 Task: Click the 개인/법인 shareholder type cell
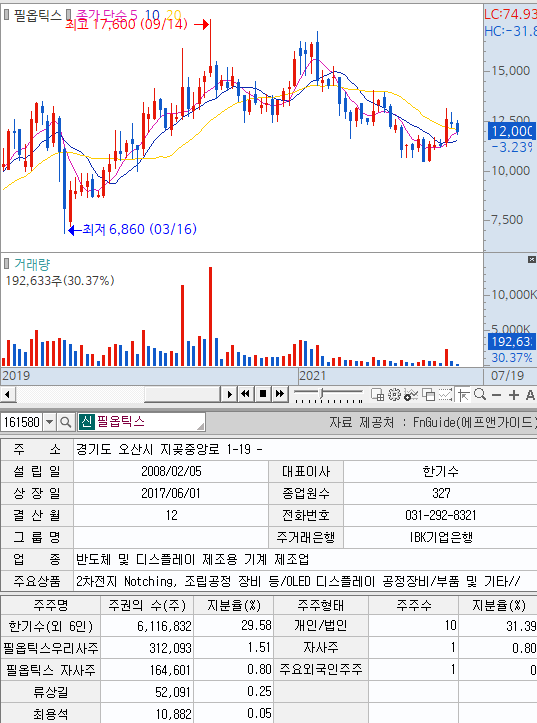pos(320,626)
